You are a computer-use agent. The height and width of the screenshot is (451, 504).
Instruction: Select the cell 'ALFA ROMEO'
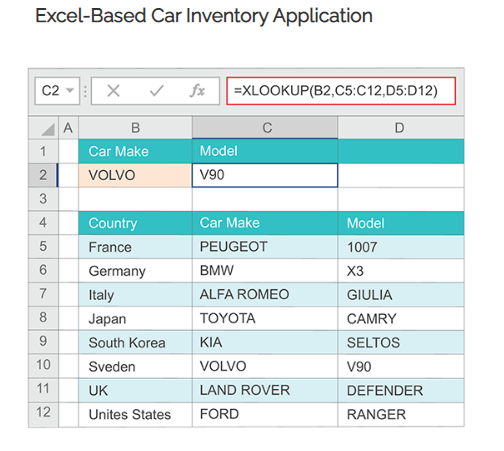[265, 294]
